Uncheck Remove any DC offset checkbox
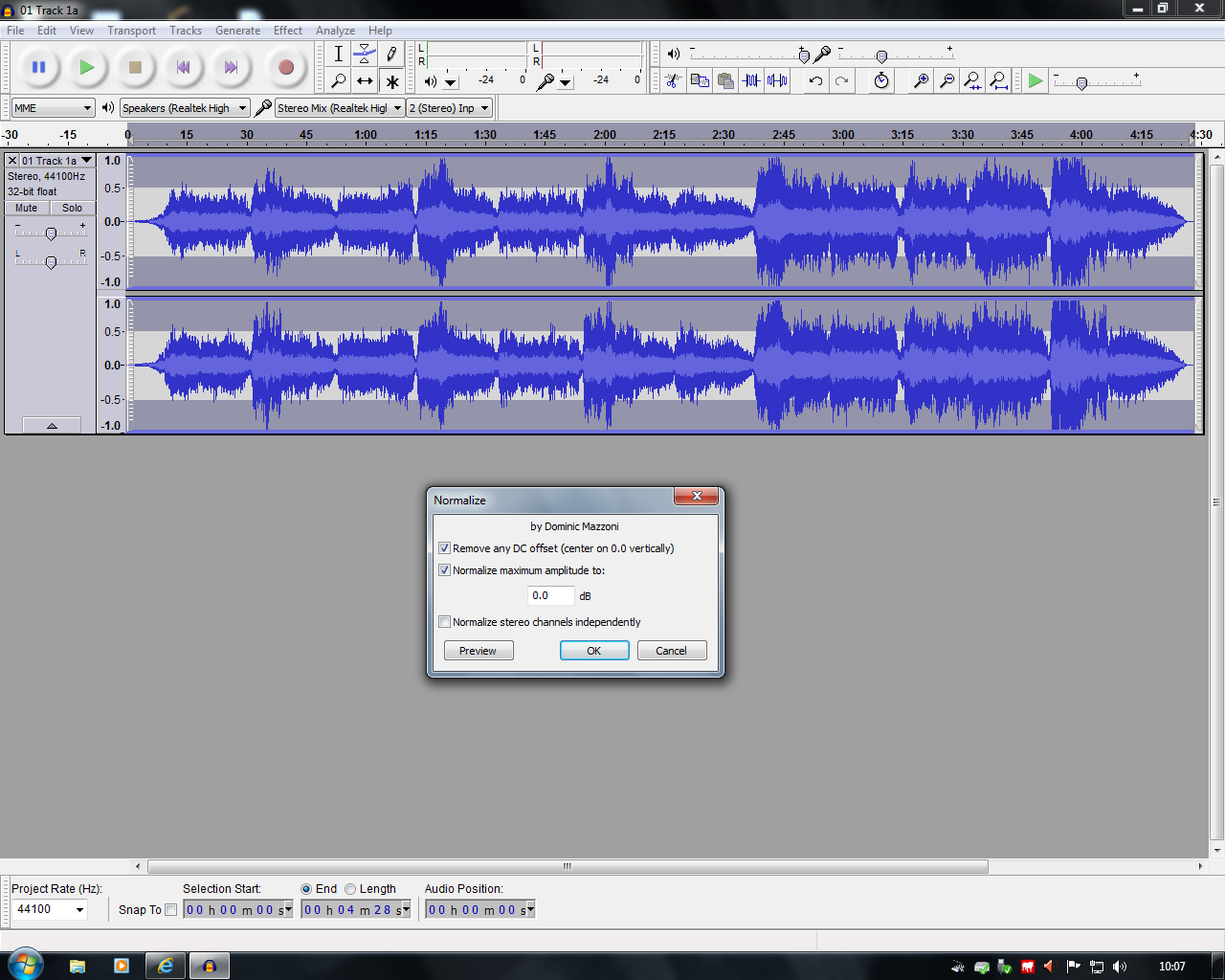Image resolution: width=1225 pixels, height=980 pixels. (445, 548)
